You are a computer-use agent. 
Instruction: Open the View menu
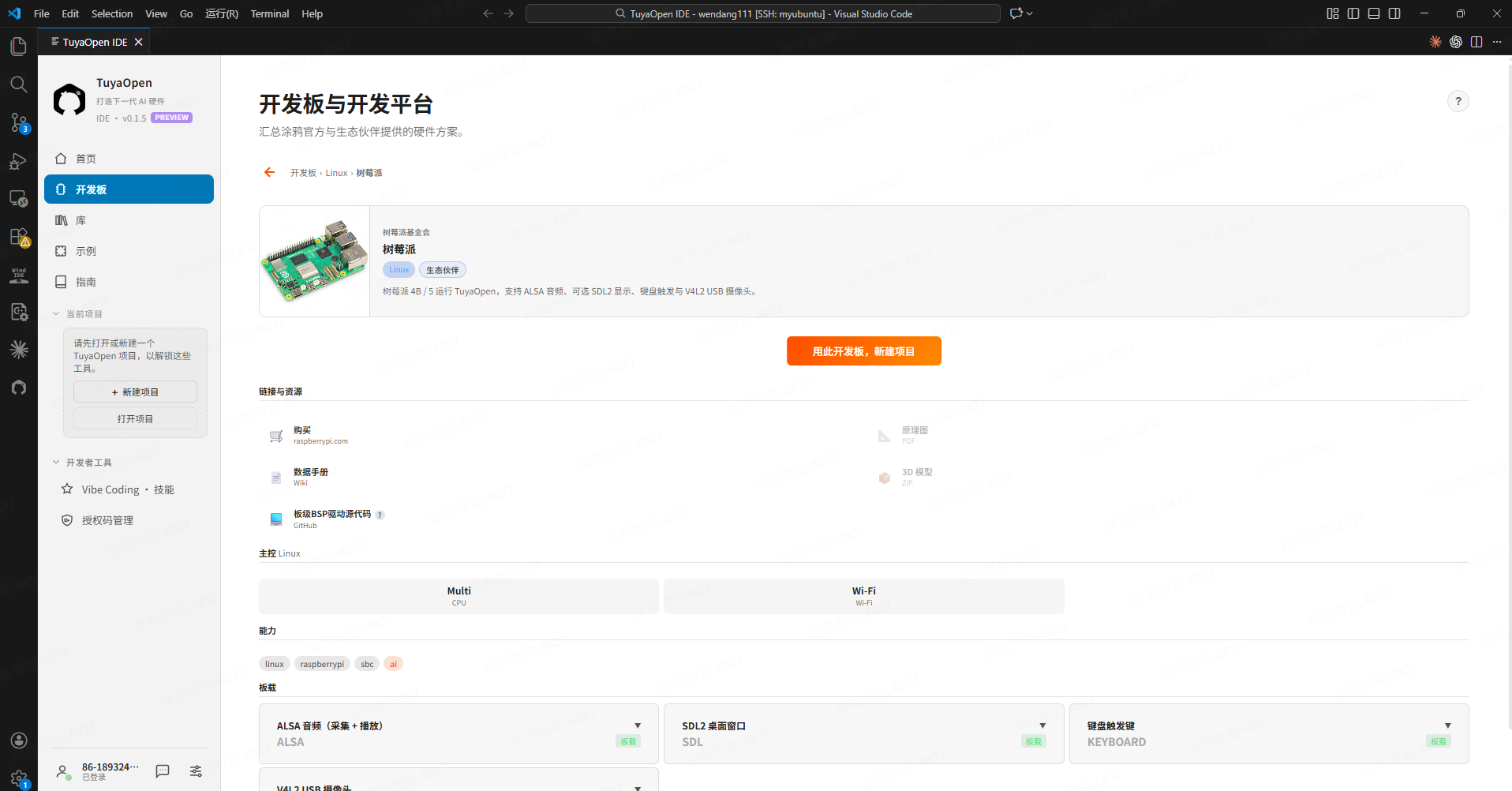pyautogui.click(x=156, y=13)
